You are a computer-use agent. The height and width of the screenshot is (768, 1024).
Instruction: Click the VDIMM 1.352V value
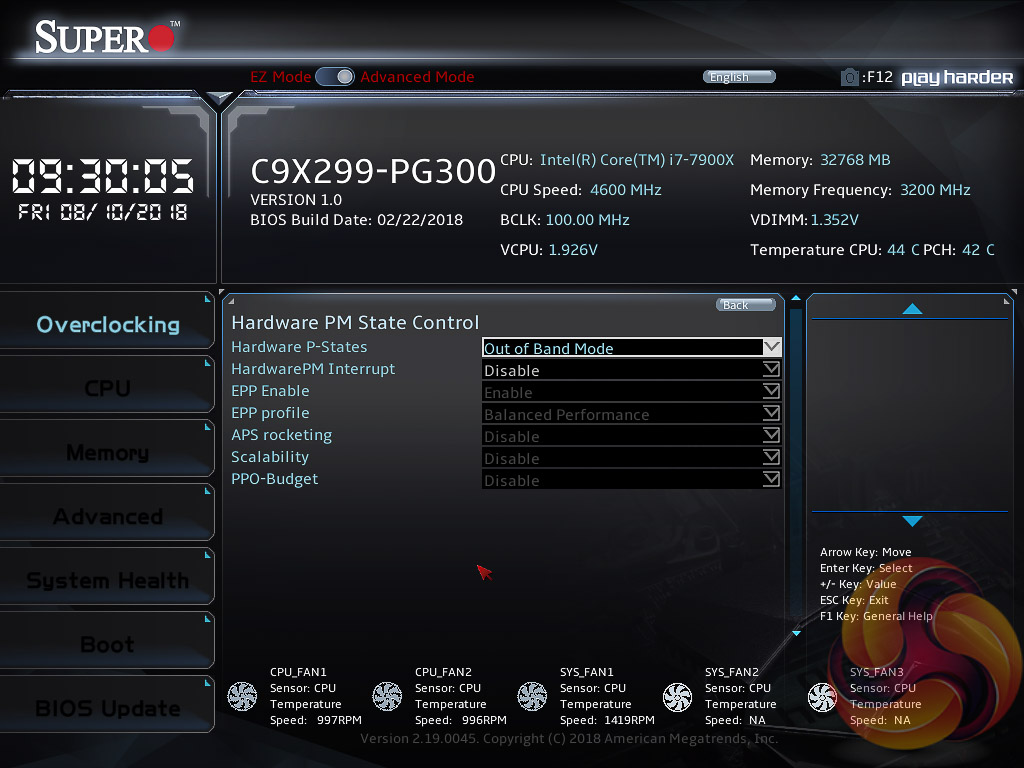835,220
